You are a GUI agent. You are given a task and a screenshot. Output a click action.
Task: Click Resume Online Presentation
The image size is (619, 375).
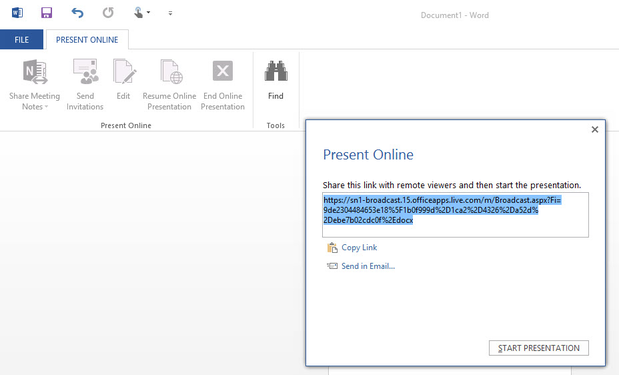169,85
